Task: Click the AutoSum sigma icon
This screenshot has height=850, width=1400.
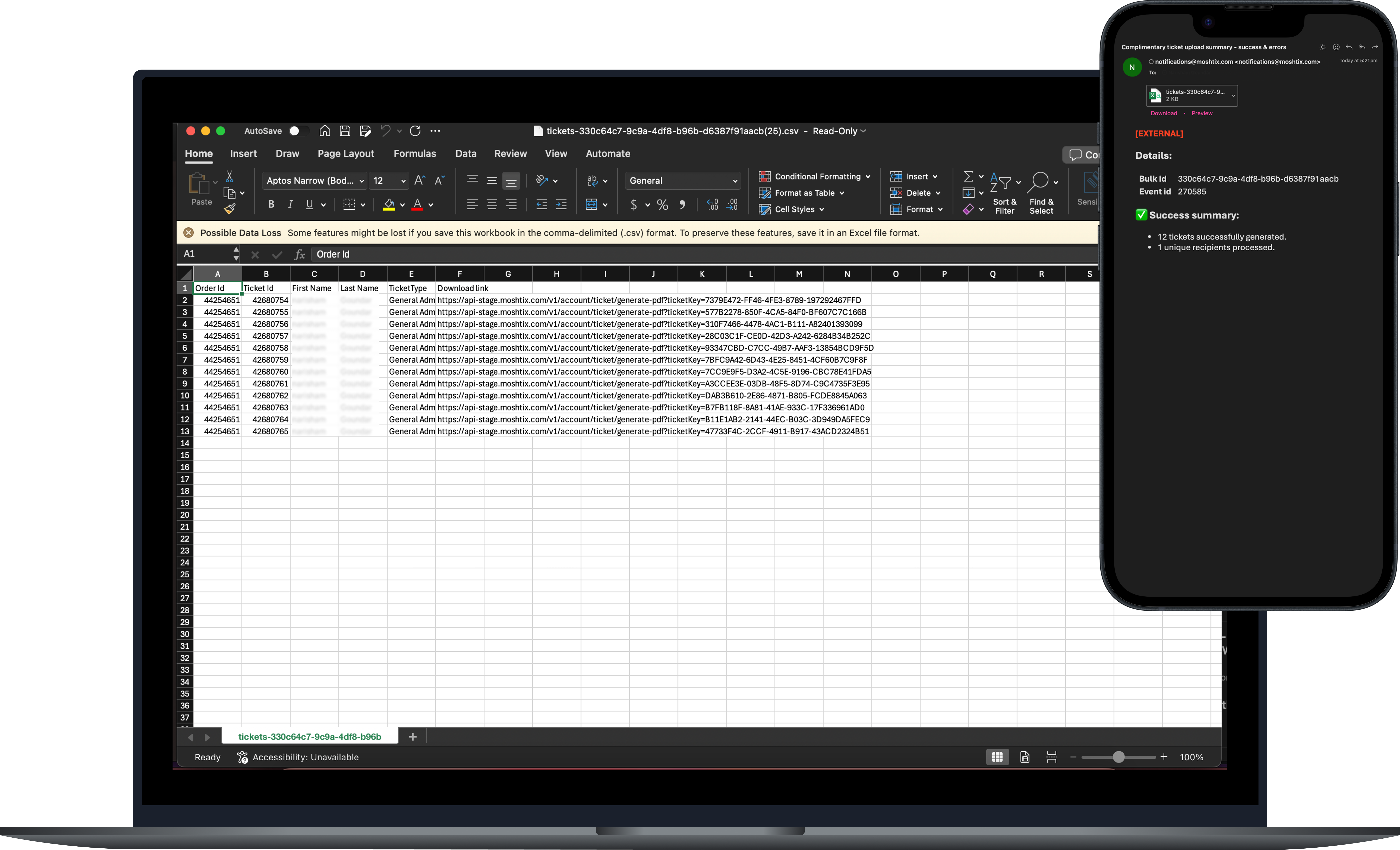Action: 969,177
